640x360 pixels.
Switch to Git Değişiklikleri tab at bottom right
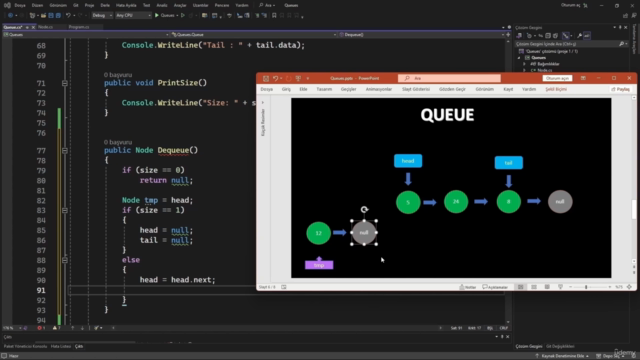pyautogui.click(x=560, y=346)
